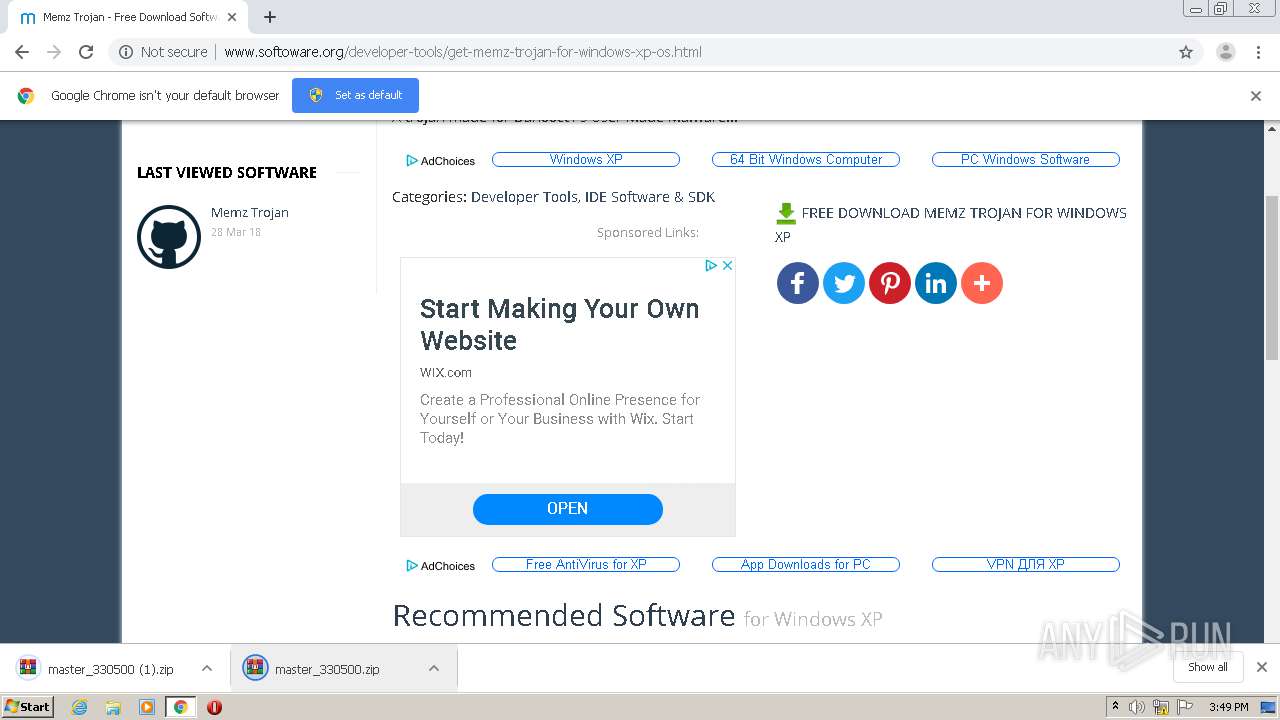Click the OPEN button in Wix ad

pos(568,509)
